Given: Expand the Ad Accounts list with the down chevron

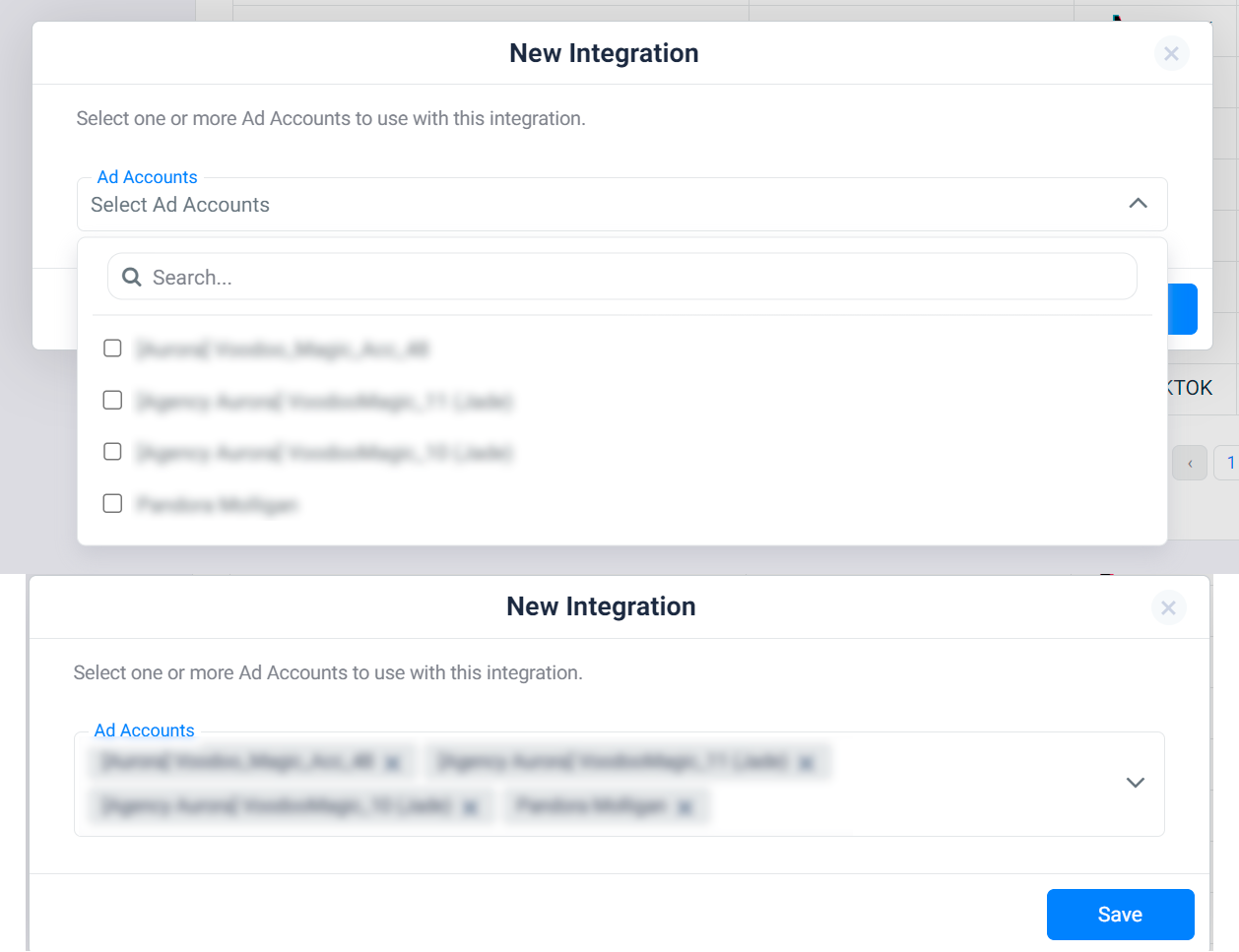Looking at the screenshot, I should point(1135,783).
